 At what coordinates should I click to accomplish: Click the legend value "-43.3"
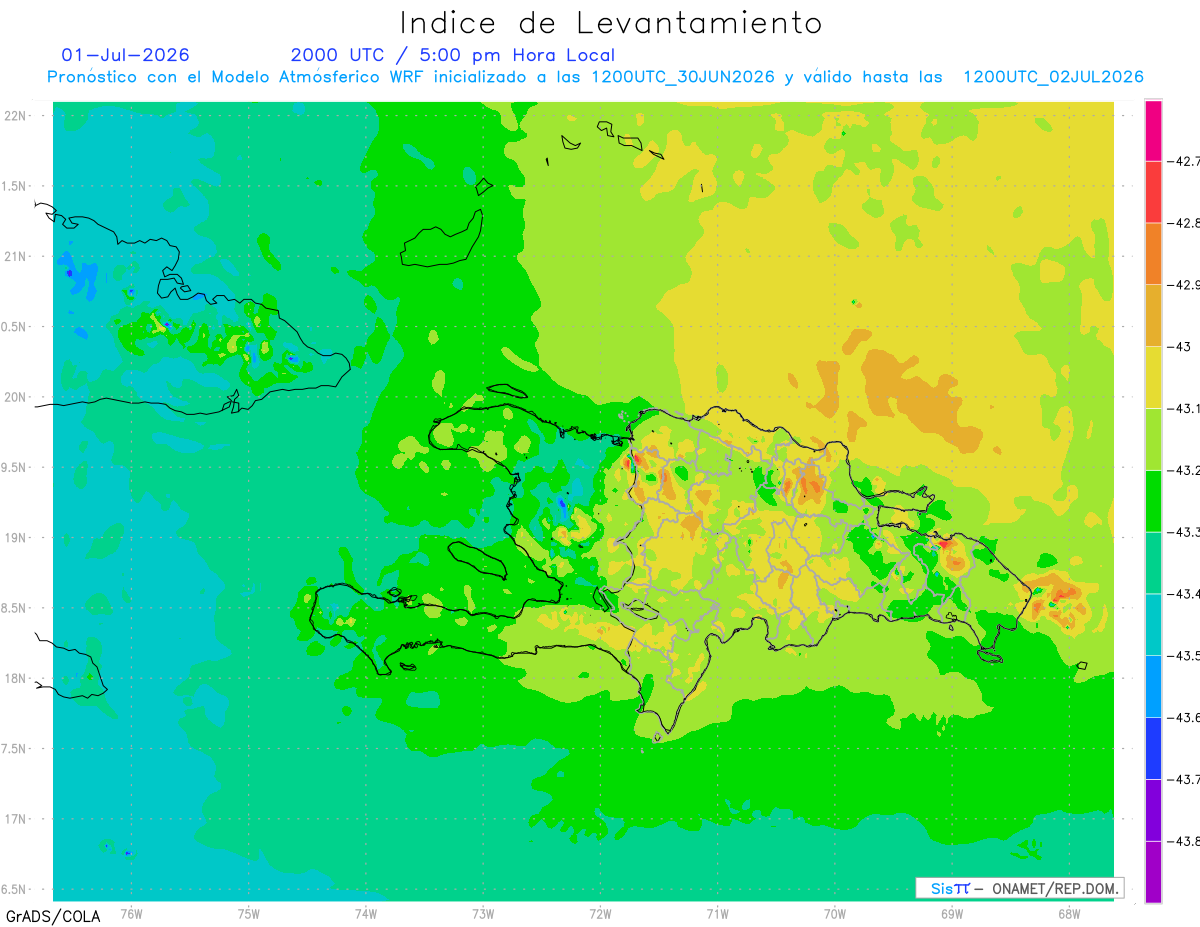[x=1186, y=532]
